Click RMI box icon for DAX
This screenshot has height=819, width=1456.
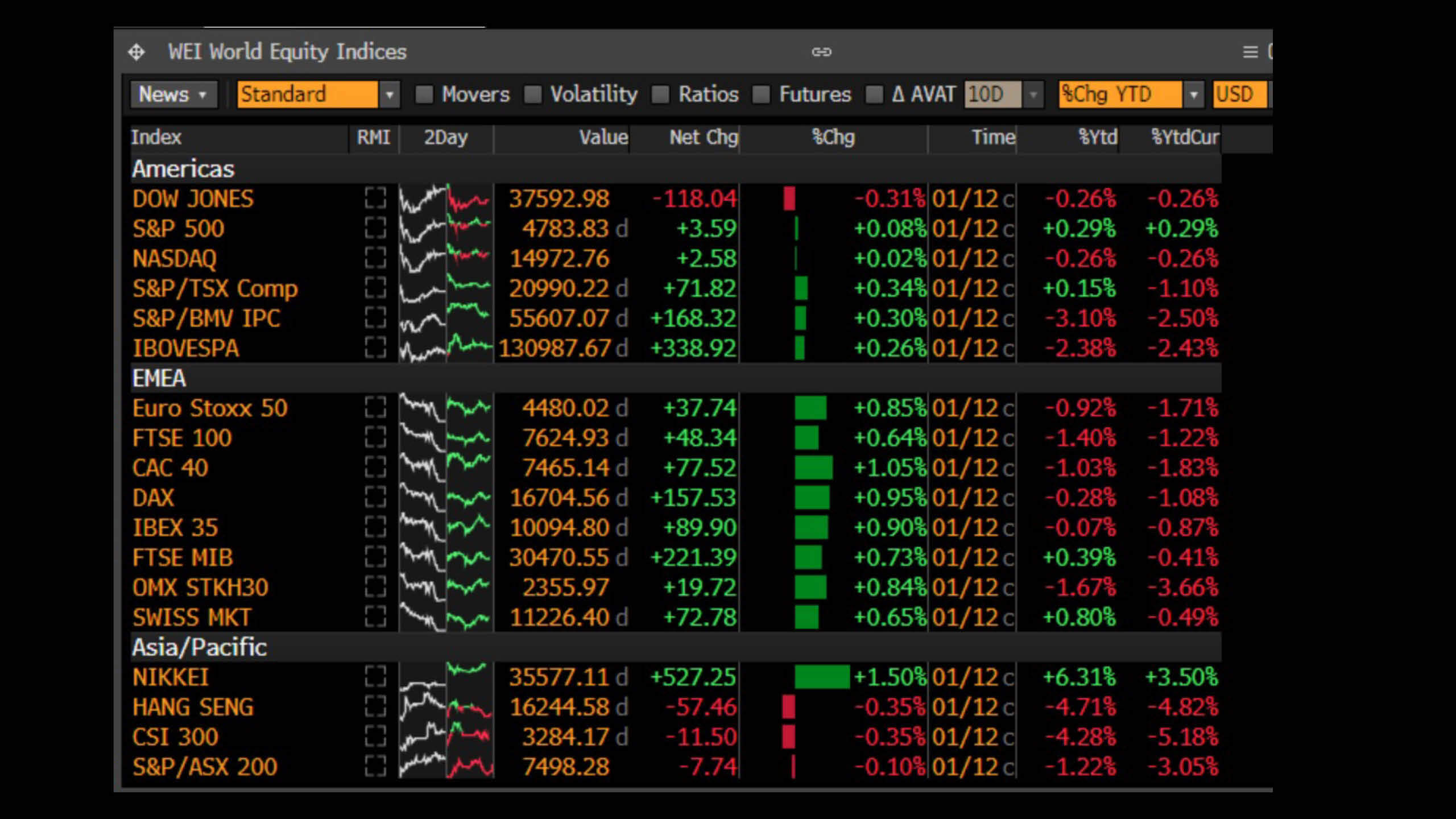tap(375, 497)
